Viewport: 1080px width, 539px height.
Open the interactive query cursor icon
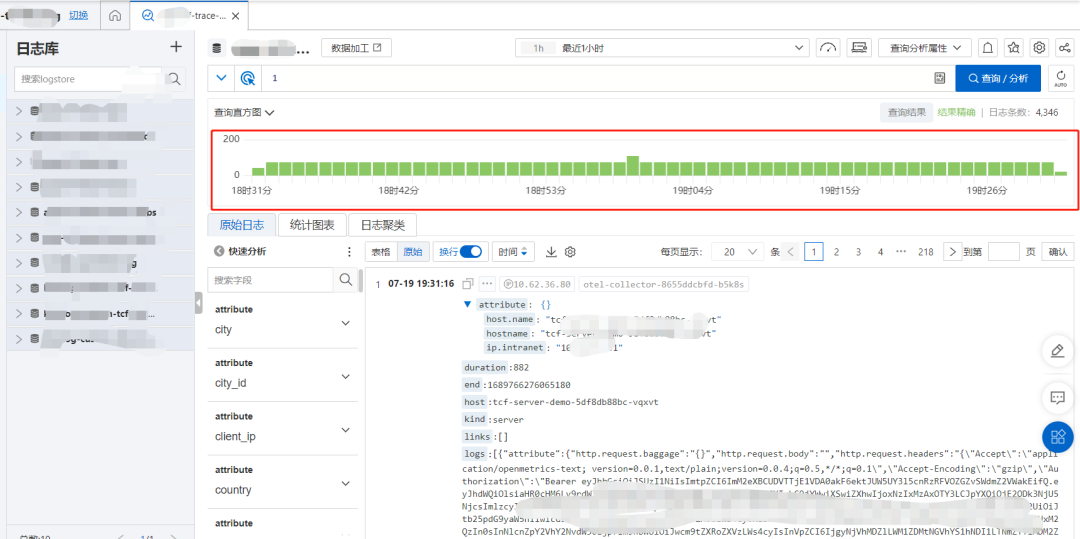tap(247, 78)
